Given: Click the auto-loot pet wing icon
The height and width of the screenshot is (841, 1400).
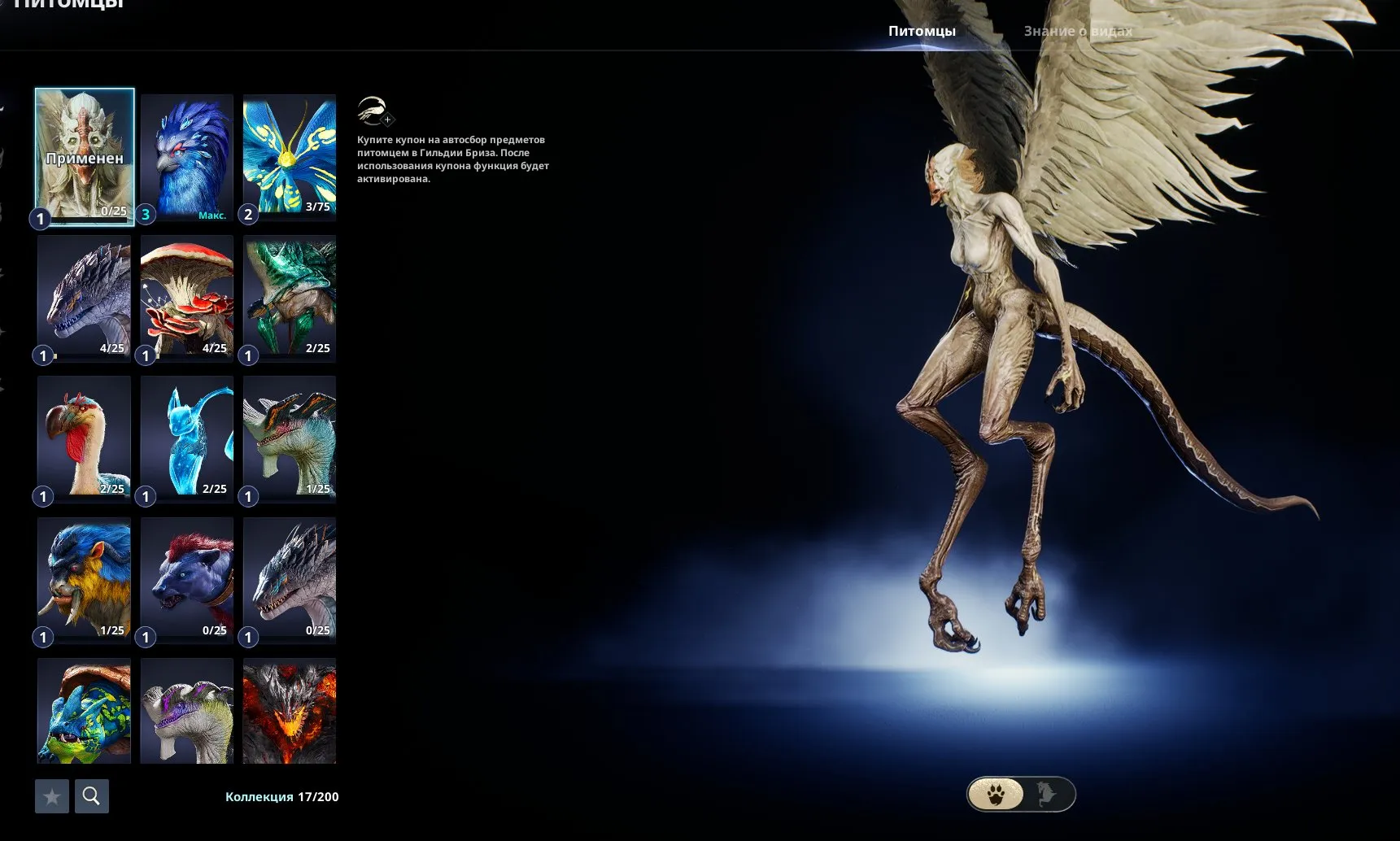Looking at the screenshot, I should pos(374,111).
